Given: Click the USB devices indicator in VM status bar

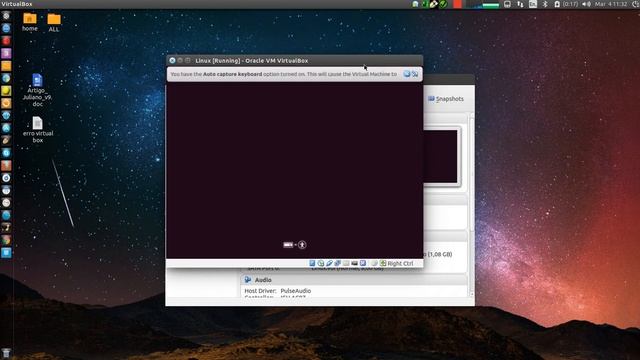Looking at the screenshot, I should point(329,263).
